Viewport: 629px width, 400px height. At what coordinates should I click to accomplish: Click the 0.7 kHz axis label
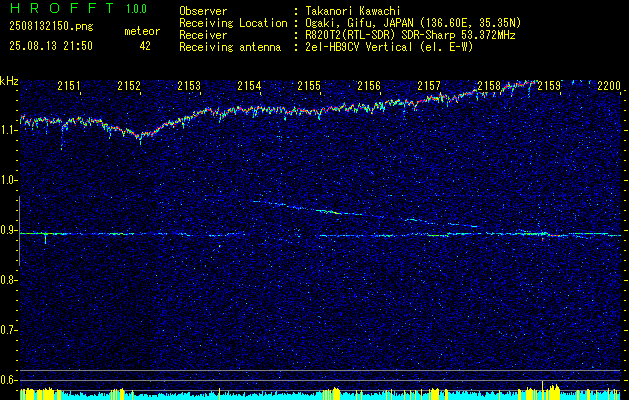pyautogui.click(x=9, y=330)
